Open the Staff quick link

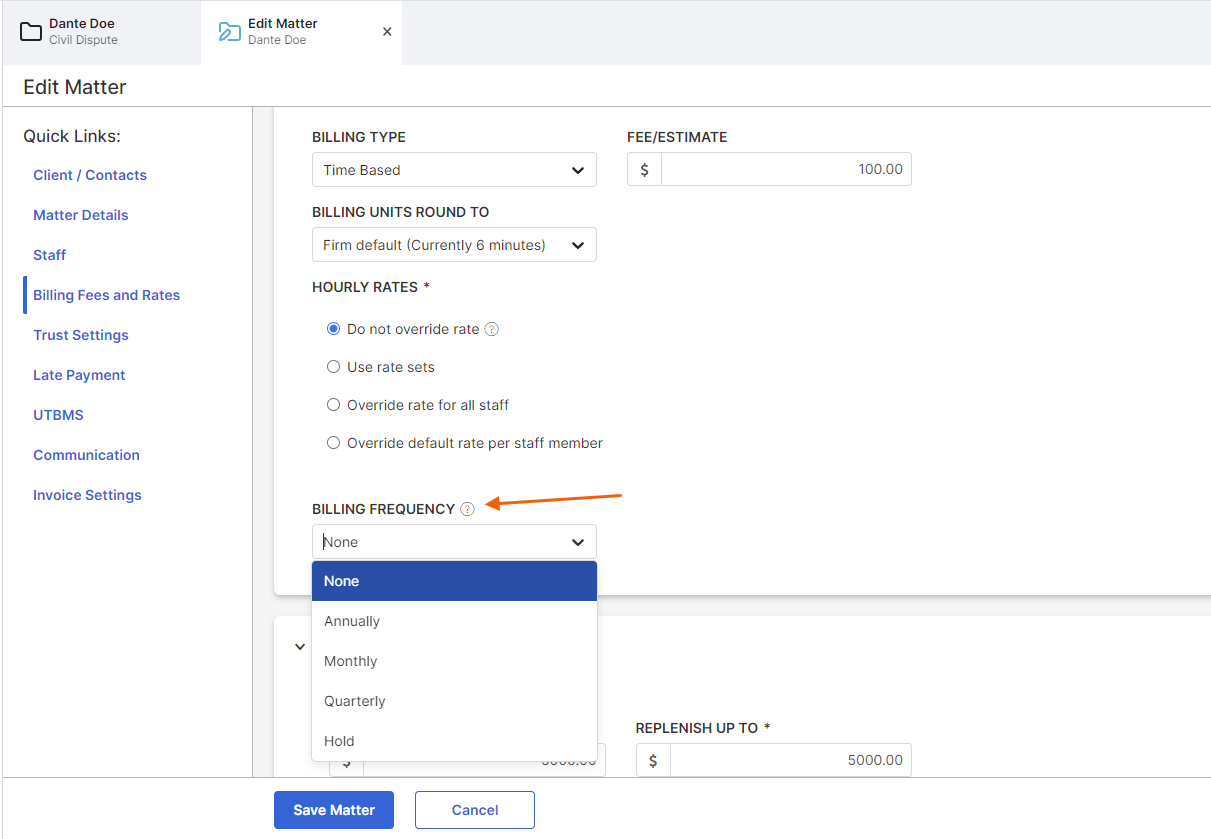[x=50, y=255]
